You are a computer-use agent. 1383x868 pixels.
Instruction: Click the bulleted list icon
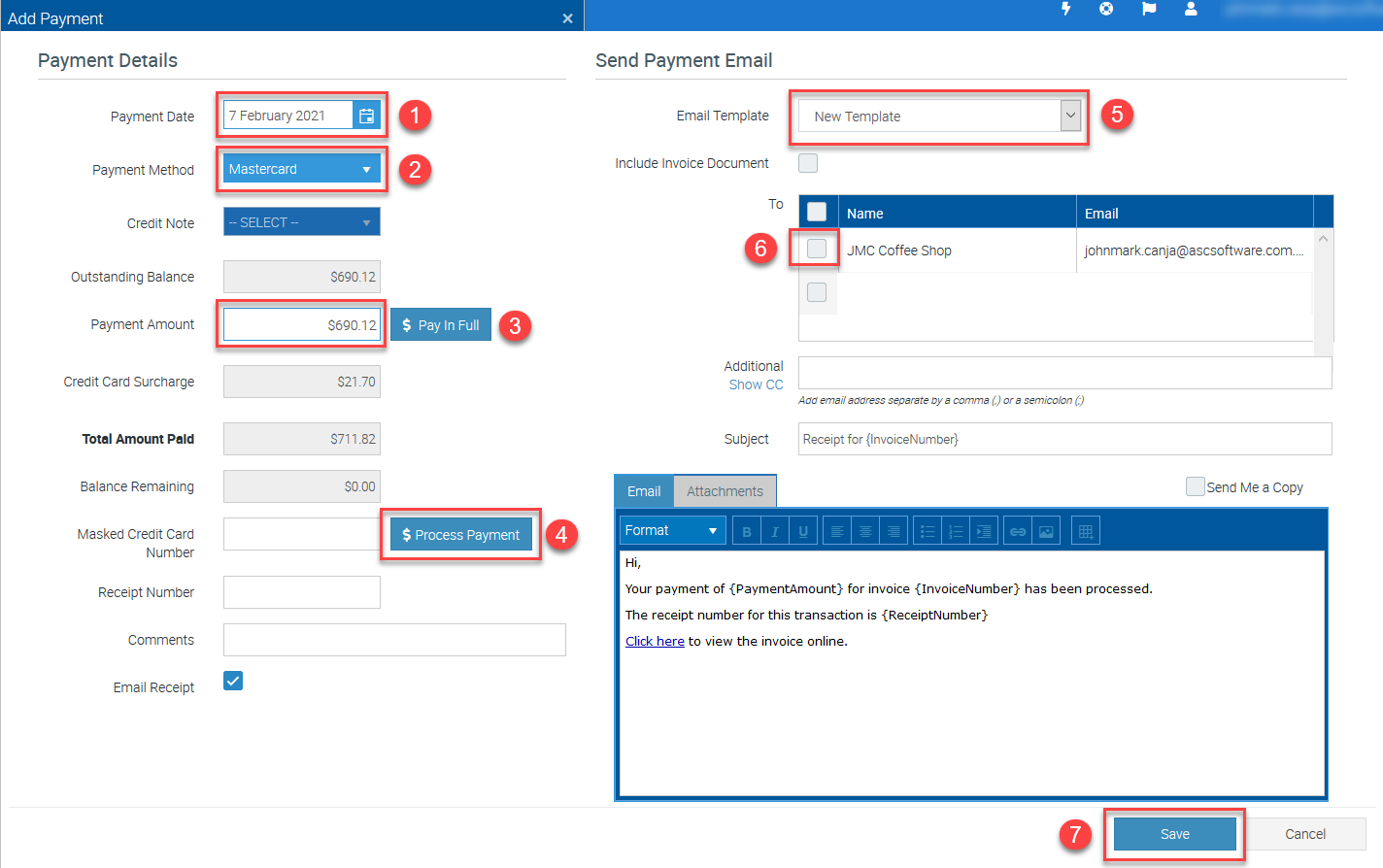pyautogui.click(x=928, y=531)
